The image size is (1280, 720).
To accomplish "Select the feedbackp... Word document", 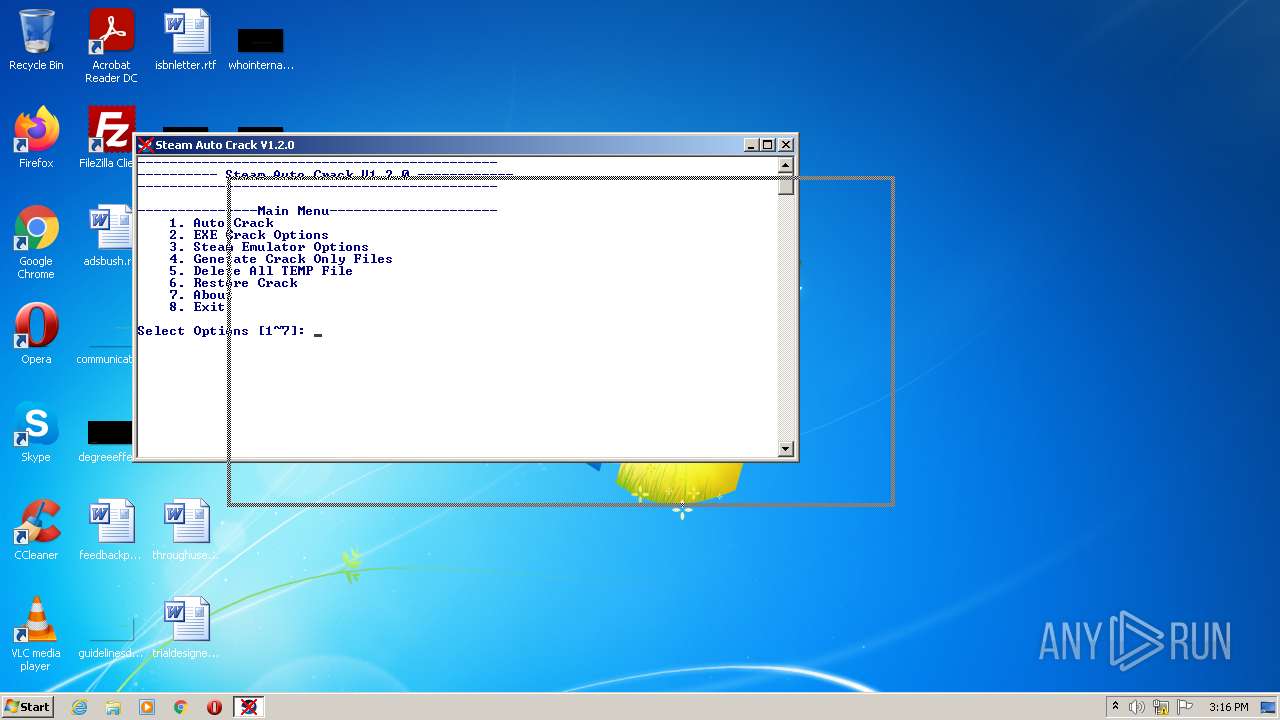I will coord(111,530).
